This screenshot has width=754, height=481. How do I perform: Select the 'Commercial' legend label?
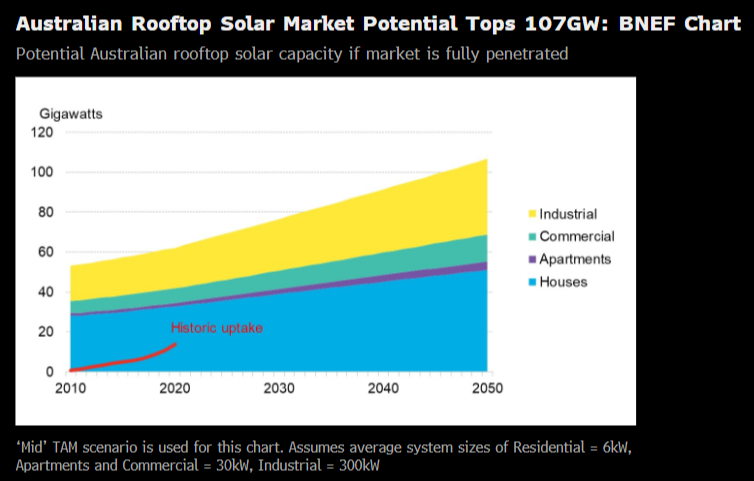coord(577,237)
